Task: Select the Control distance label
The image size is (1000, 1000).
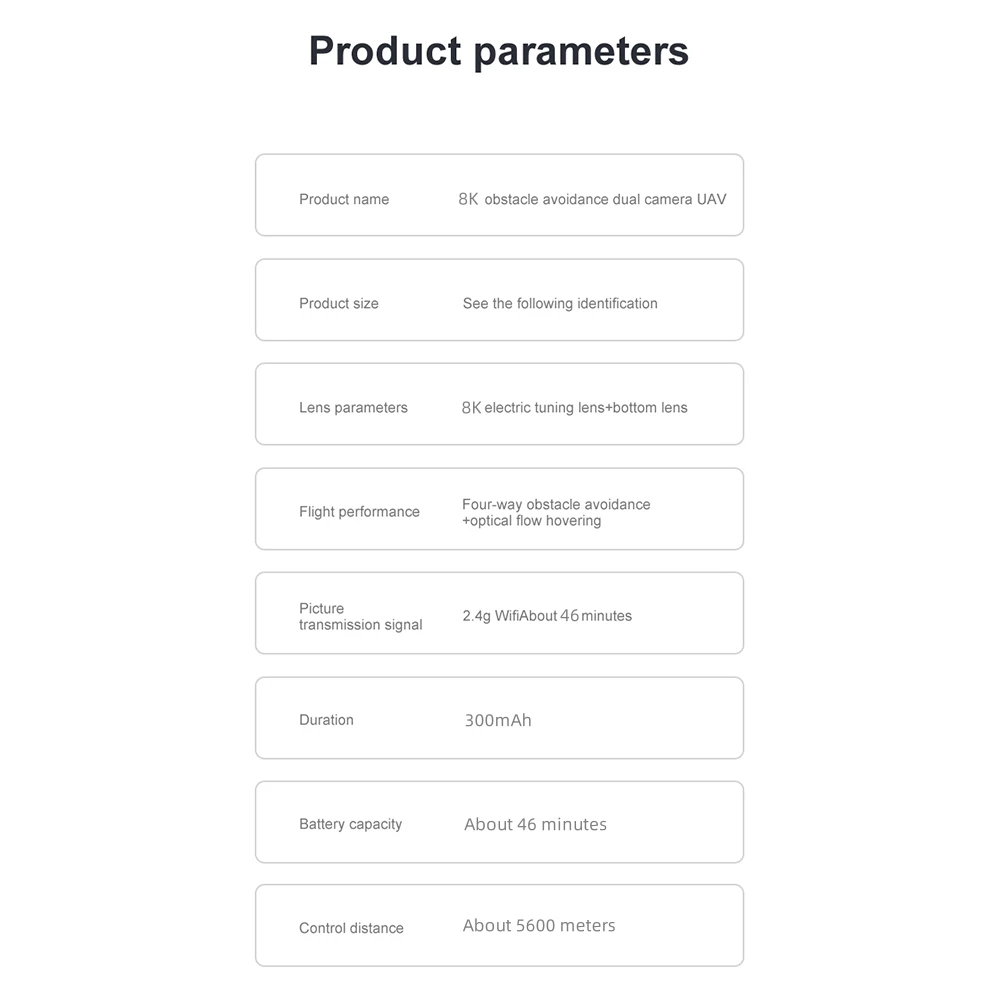Action: [351, 929]
